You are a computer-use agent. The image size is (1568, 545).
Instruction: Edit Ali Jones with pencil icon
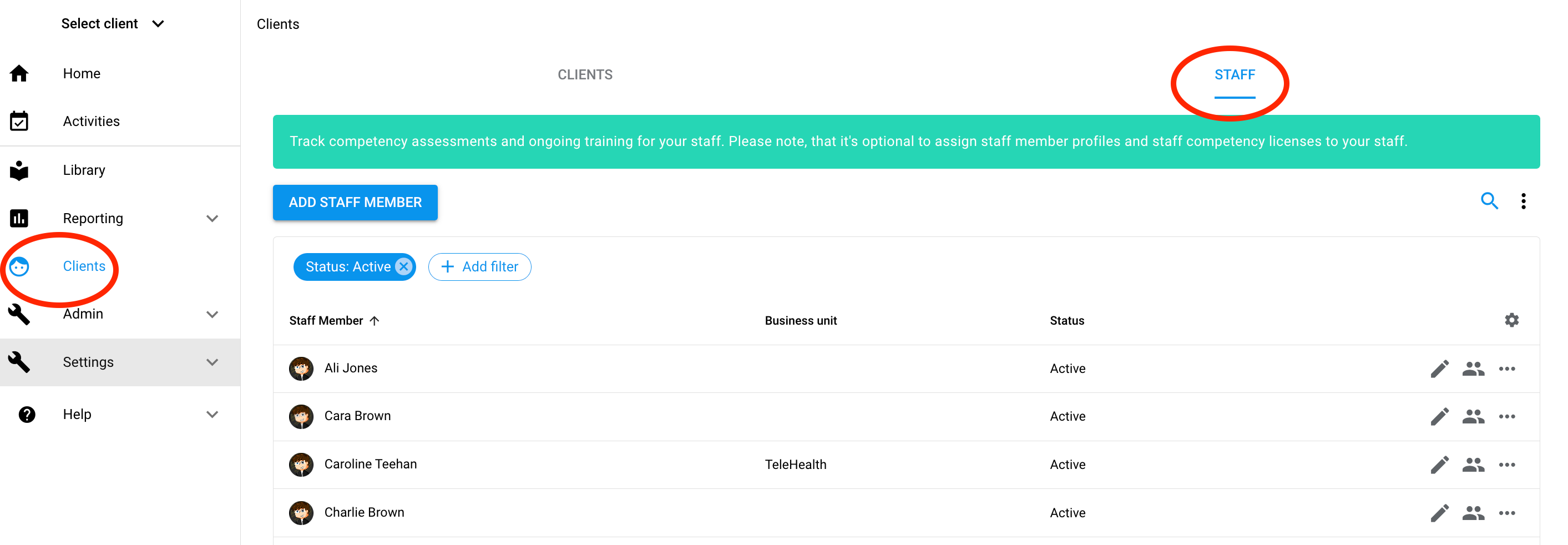tap(1439, 369)
